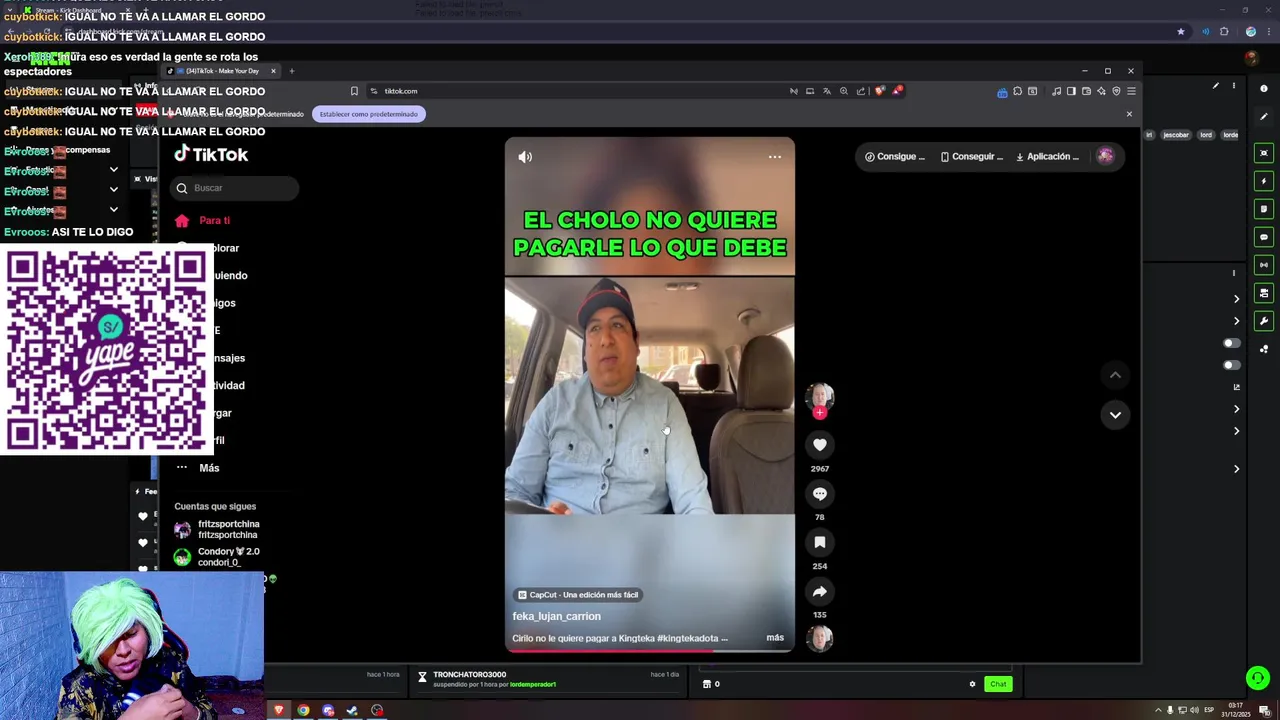Open the Steam taskbar icon
The width and height of the screenshot is (1280, 720).
pos(352,710)
